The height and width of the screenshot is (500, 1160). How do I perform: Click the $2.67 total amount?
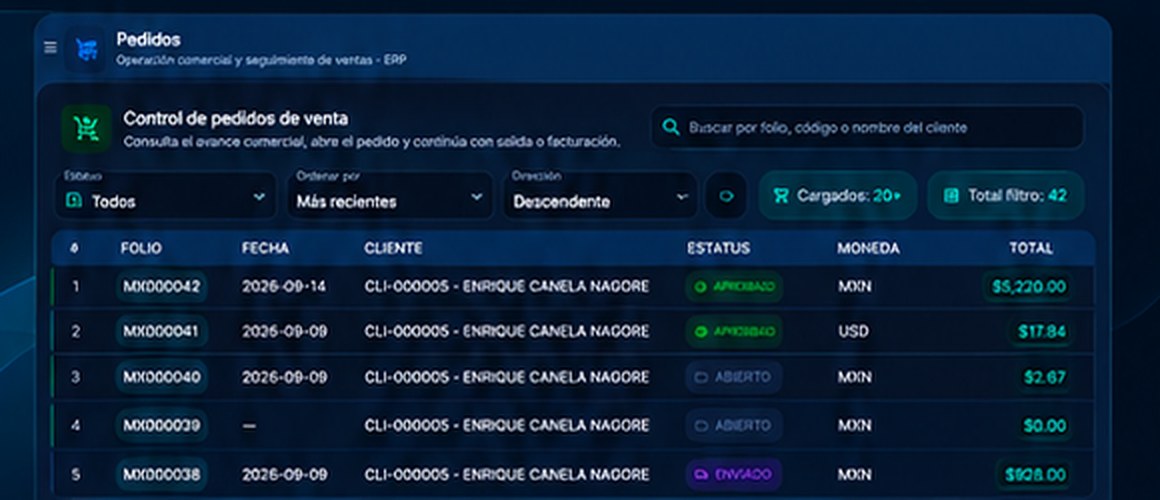1045,378
